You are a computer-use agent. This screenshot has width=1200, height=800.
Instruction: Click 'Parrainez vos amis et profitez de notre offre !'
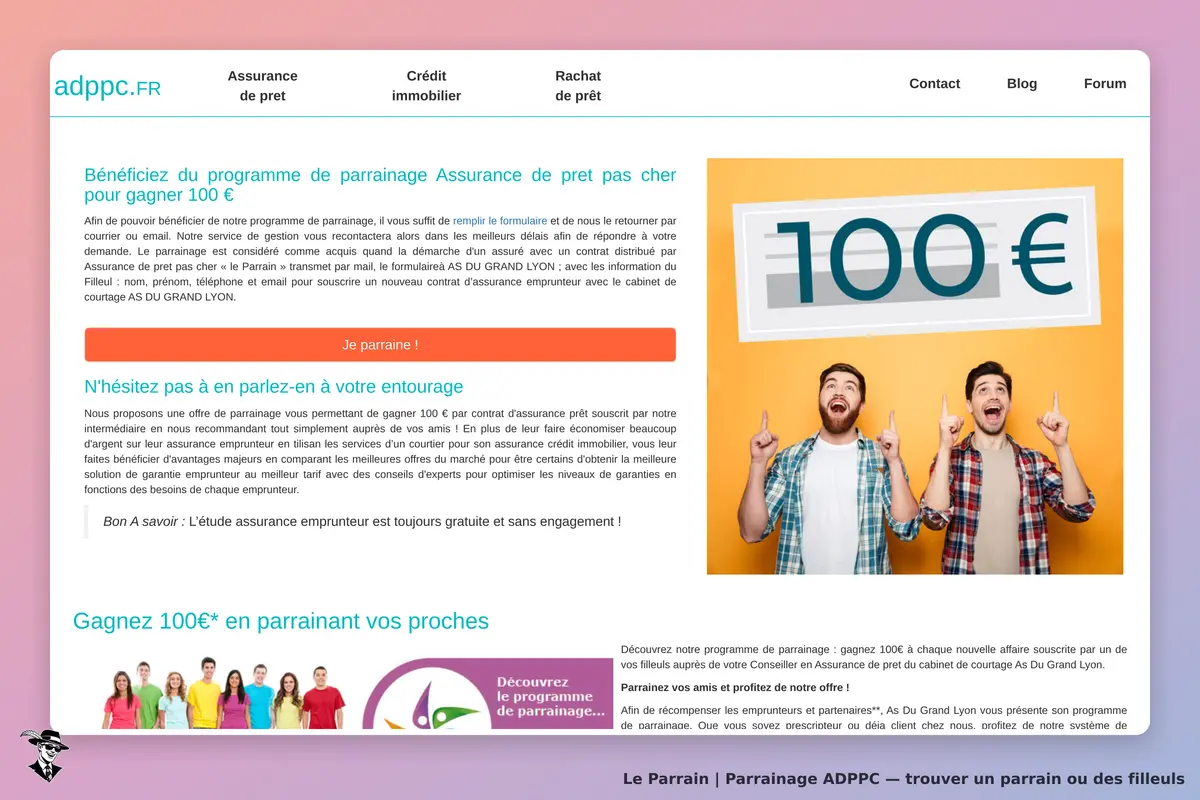pos(735,687)
